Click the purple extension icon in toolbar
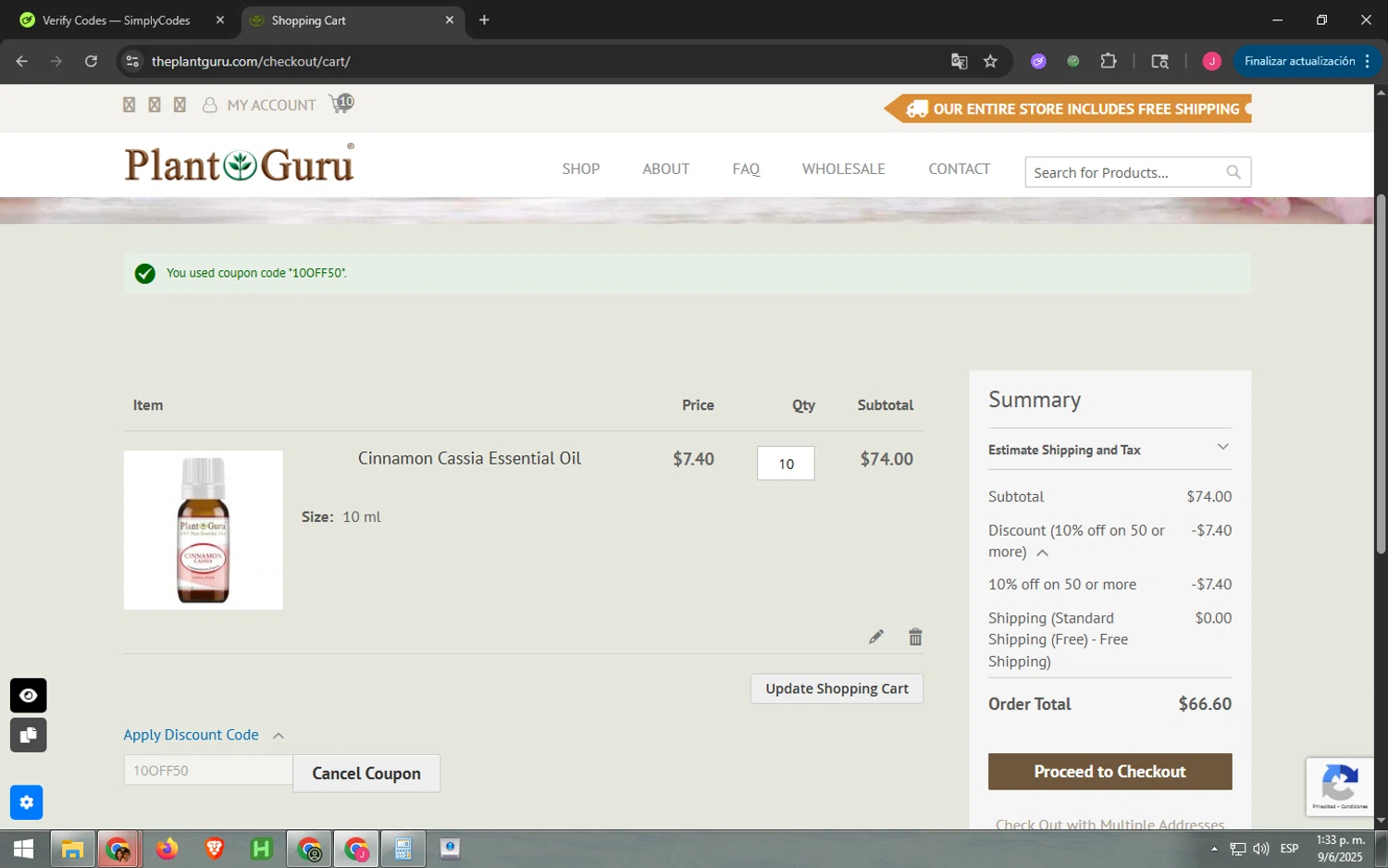This screenshot has height=868, width=1388. [x=1039, y=61]
